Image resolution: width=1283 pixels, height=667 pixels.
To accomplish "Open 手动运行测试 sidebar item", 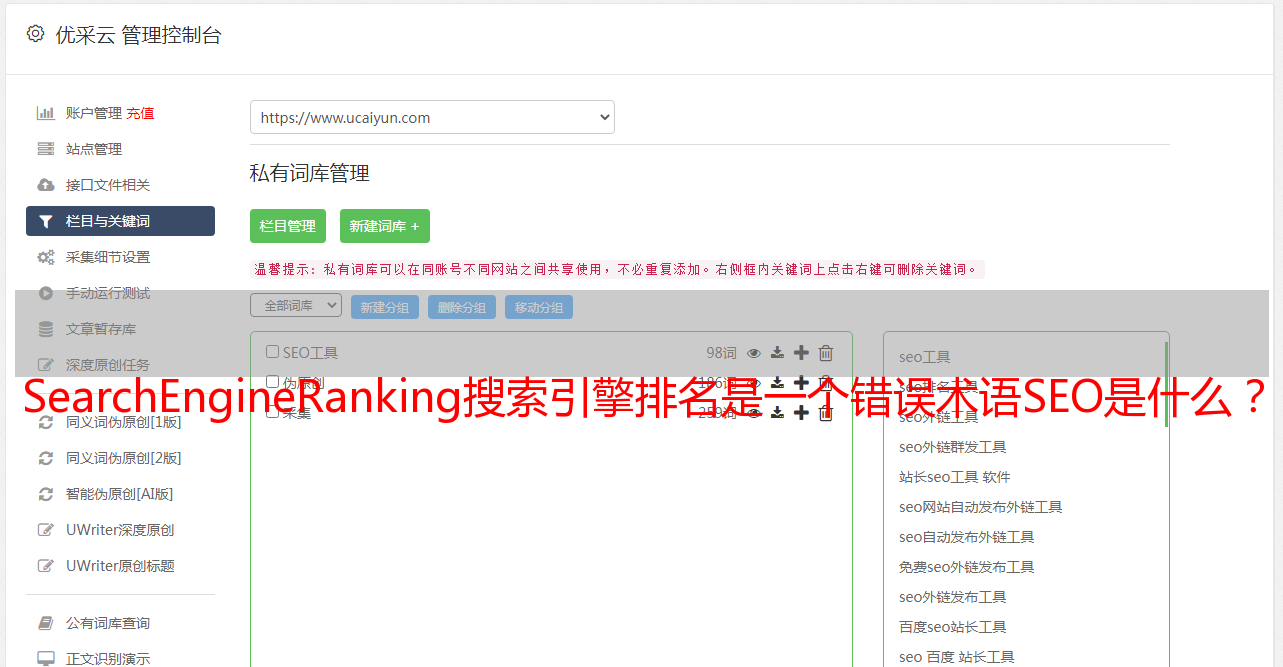I will (108, 293).
